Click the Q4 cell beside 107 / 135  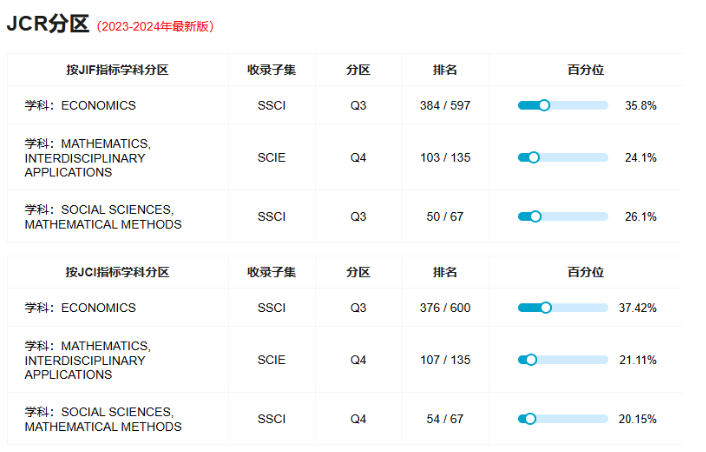click(x=358, y=360)
